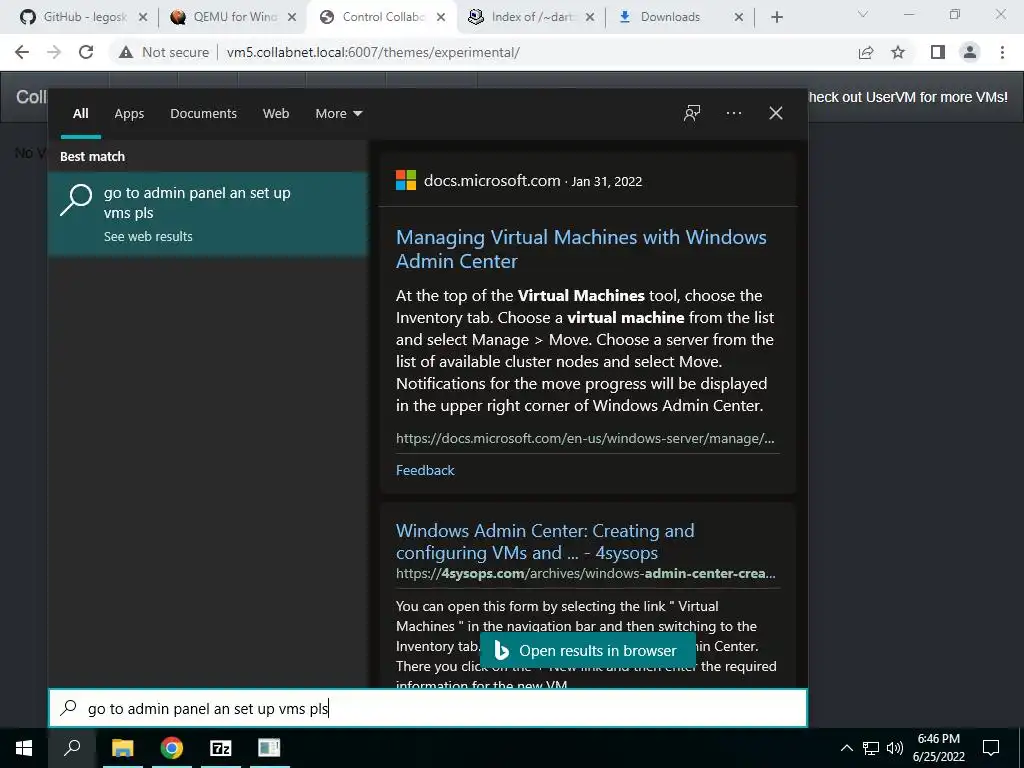The image size is (1024, 768).
Task: Open the docs.microsoft.com URL link
Action: pyautogui.click(x=585, y=438)
